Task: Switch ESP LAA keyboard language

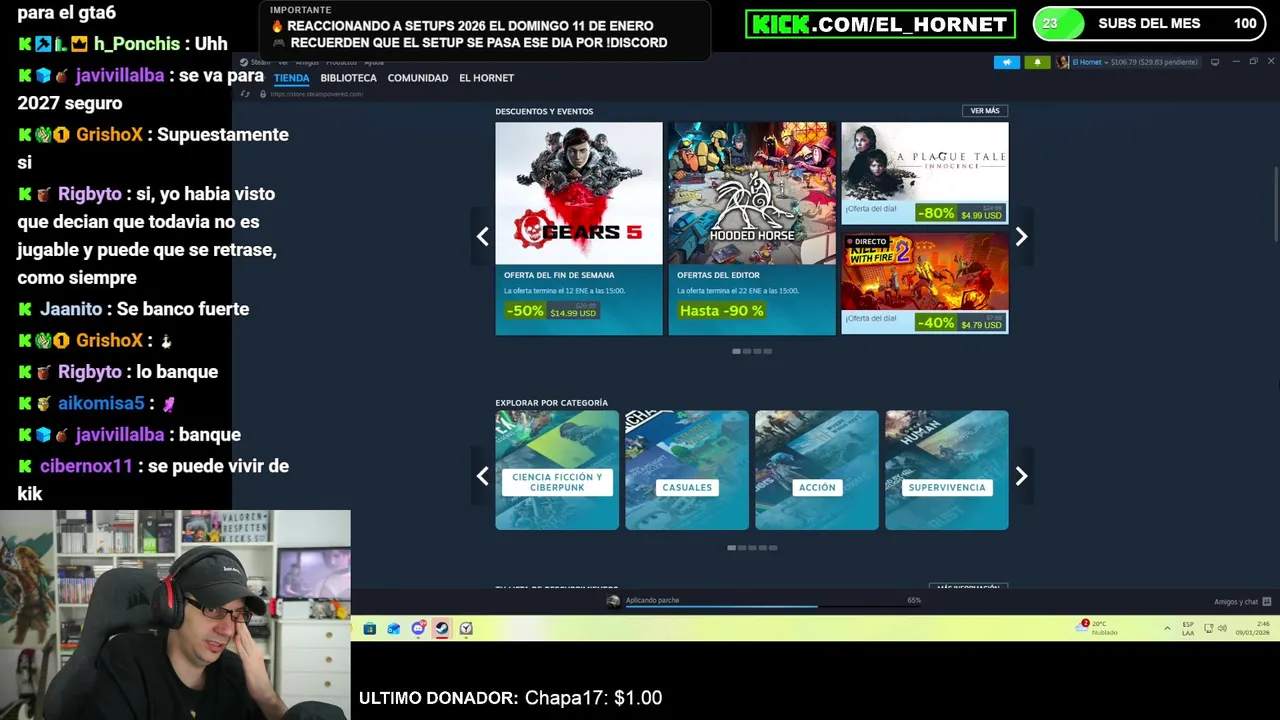Action: click(x=1188, y=628)
